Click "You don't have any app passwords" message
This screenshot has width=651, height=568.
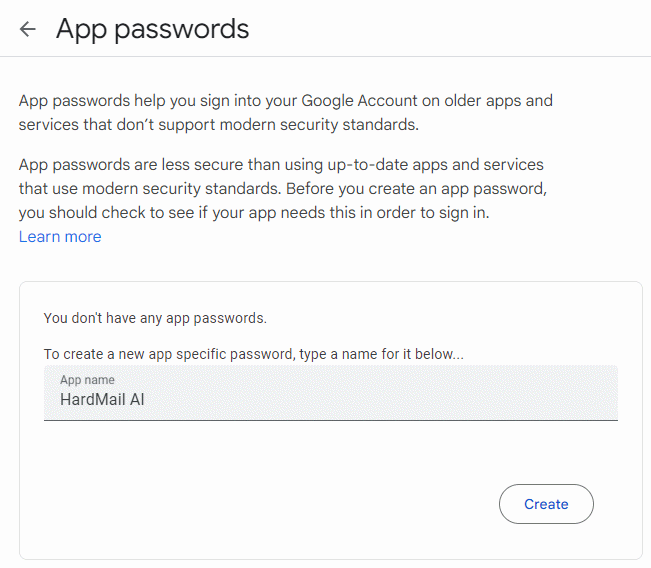pyautogui.click(x=155, y=319)
